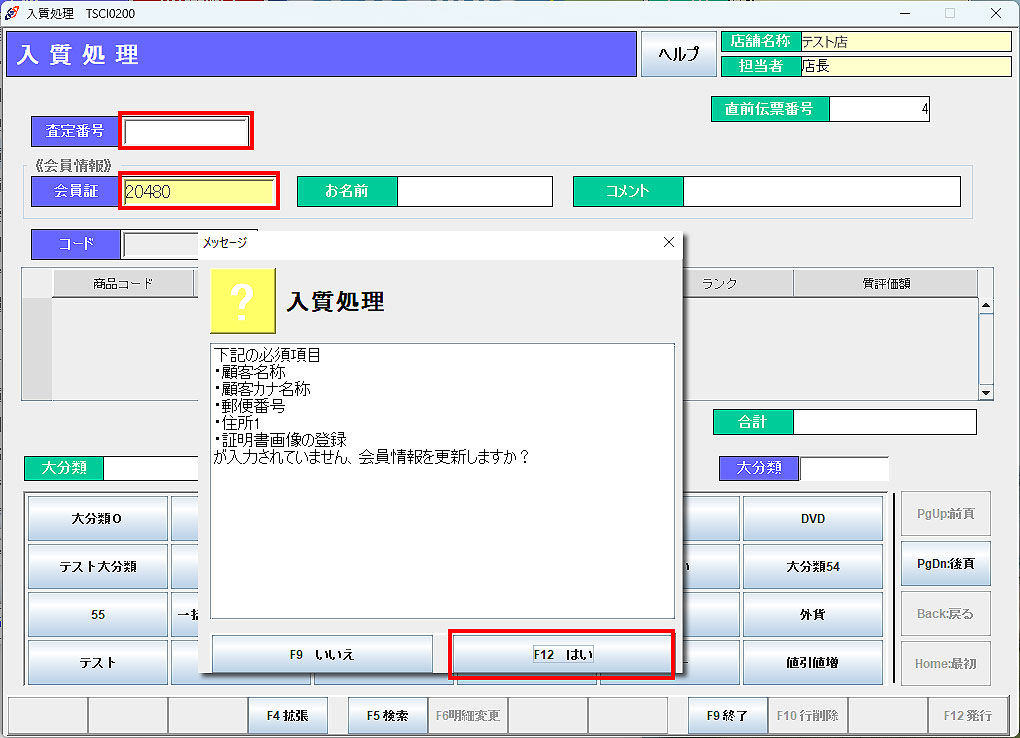
Task: Choose the 大分類54 category button
Action: click(x=812, y=567)
